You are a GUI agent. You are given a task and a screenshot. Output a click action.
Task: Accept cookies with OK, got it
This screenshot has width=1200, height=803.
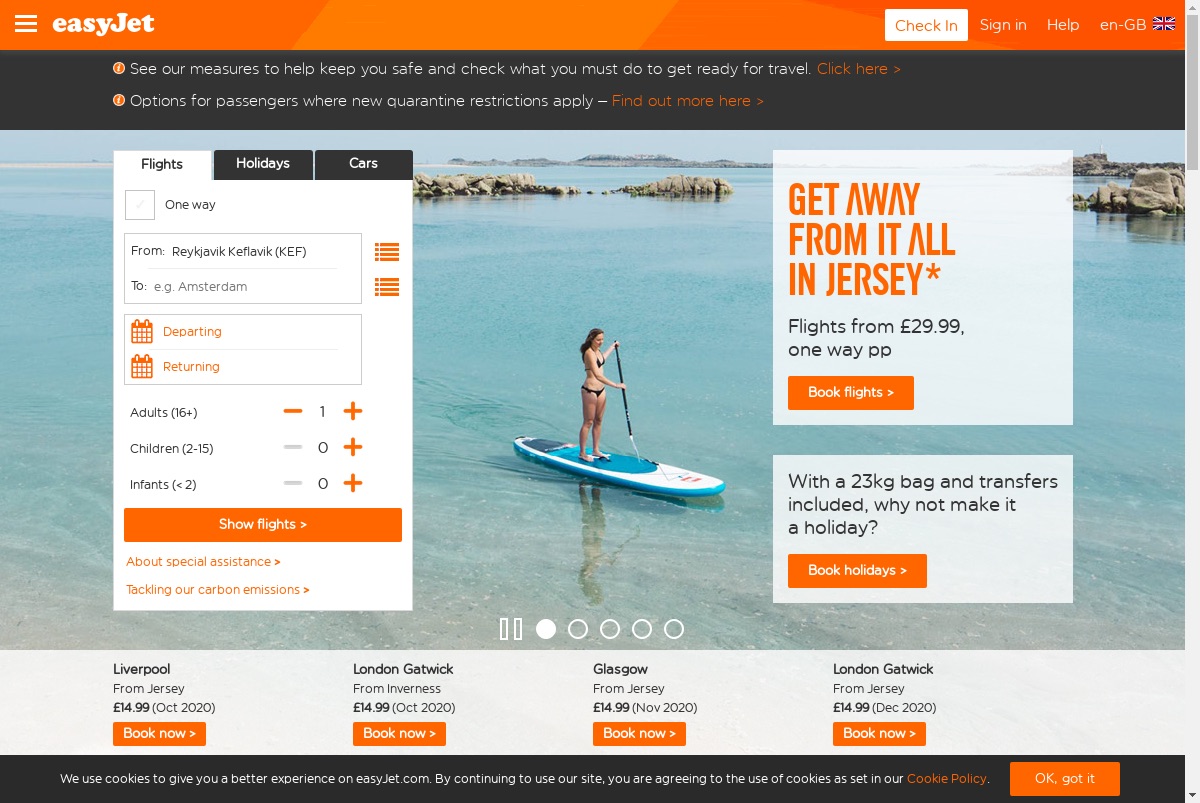tap(1065, 779)
